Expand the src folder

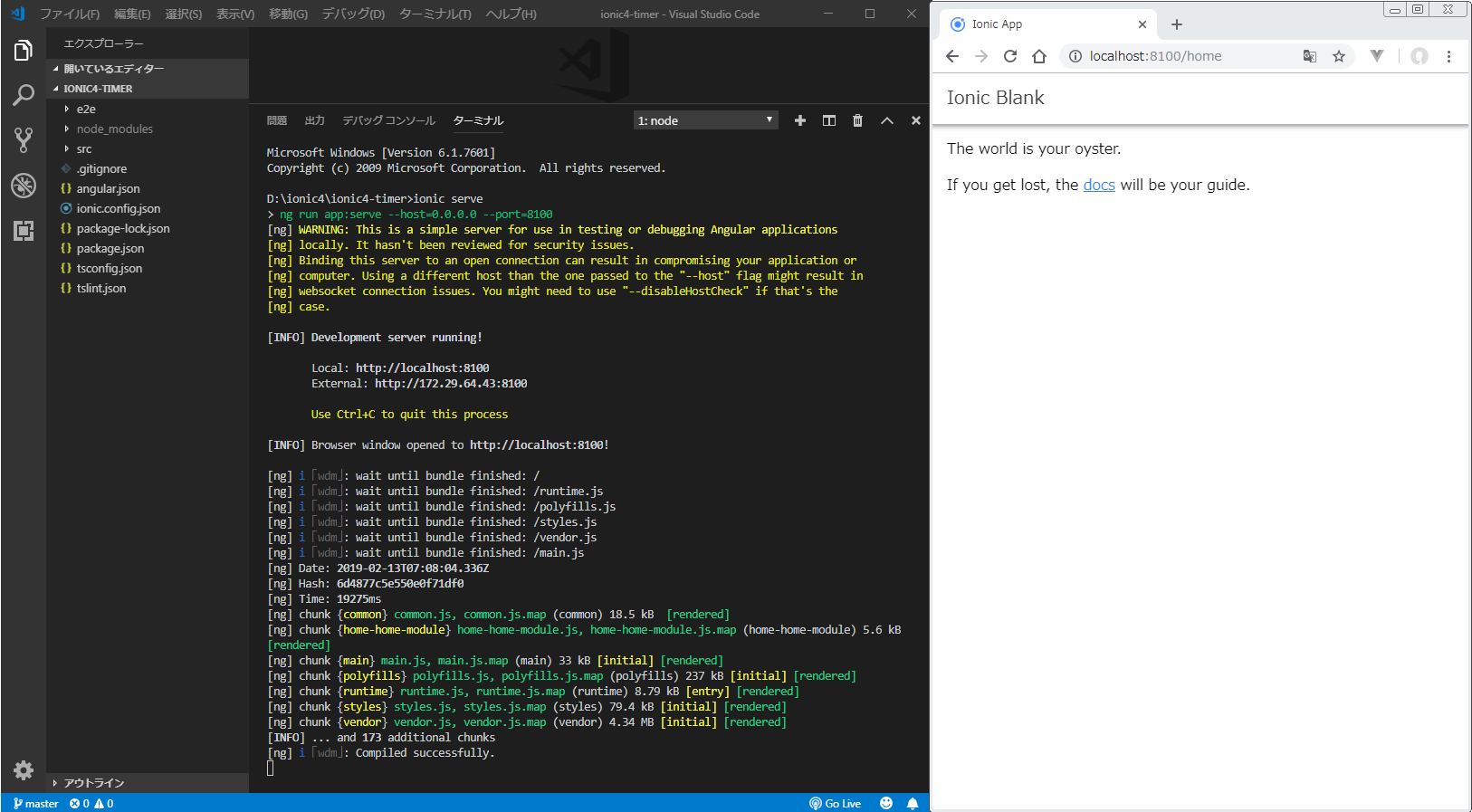tap(84, 148)
